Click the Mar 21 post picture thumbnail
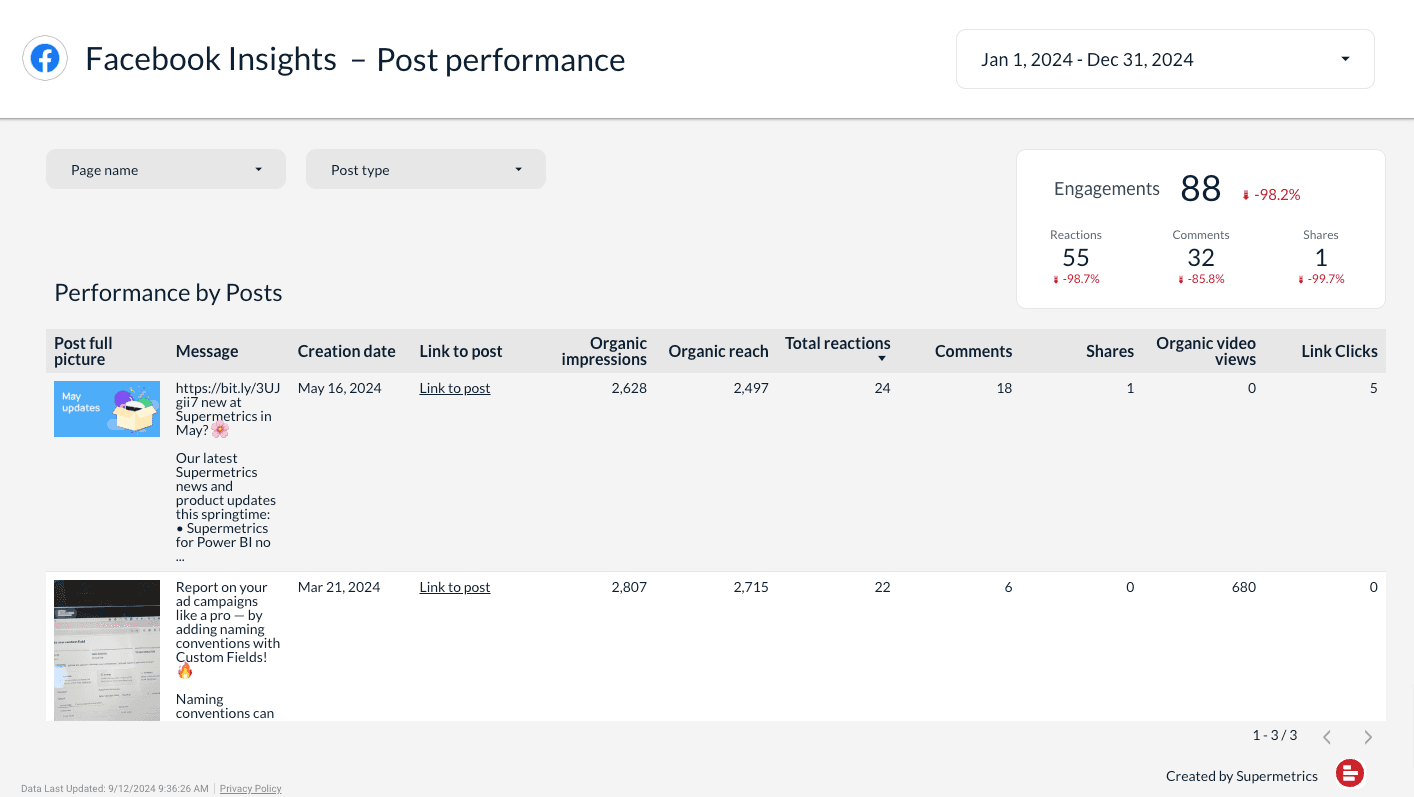Viewport: 1414px width, 797px height. 107,649
